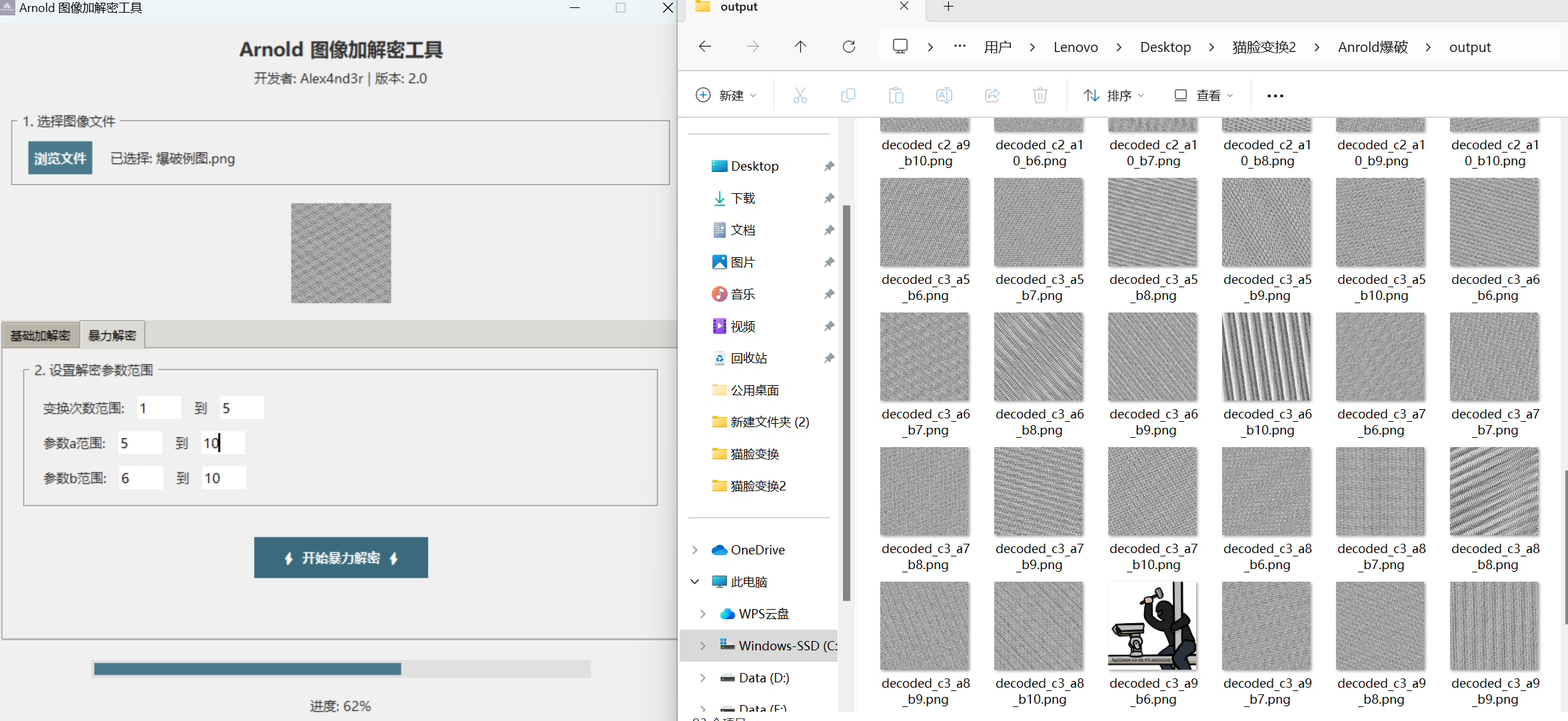Click the 浏览文件 button
This screenshot has width=1568, height=721.
(x=60, y=158)
